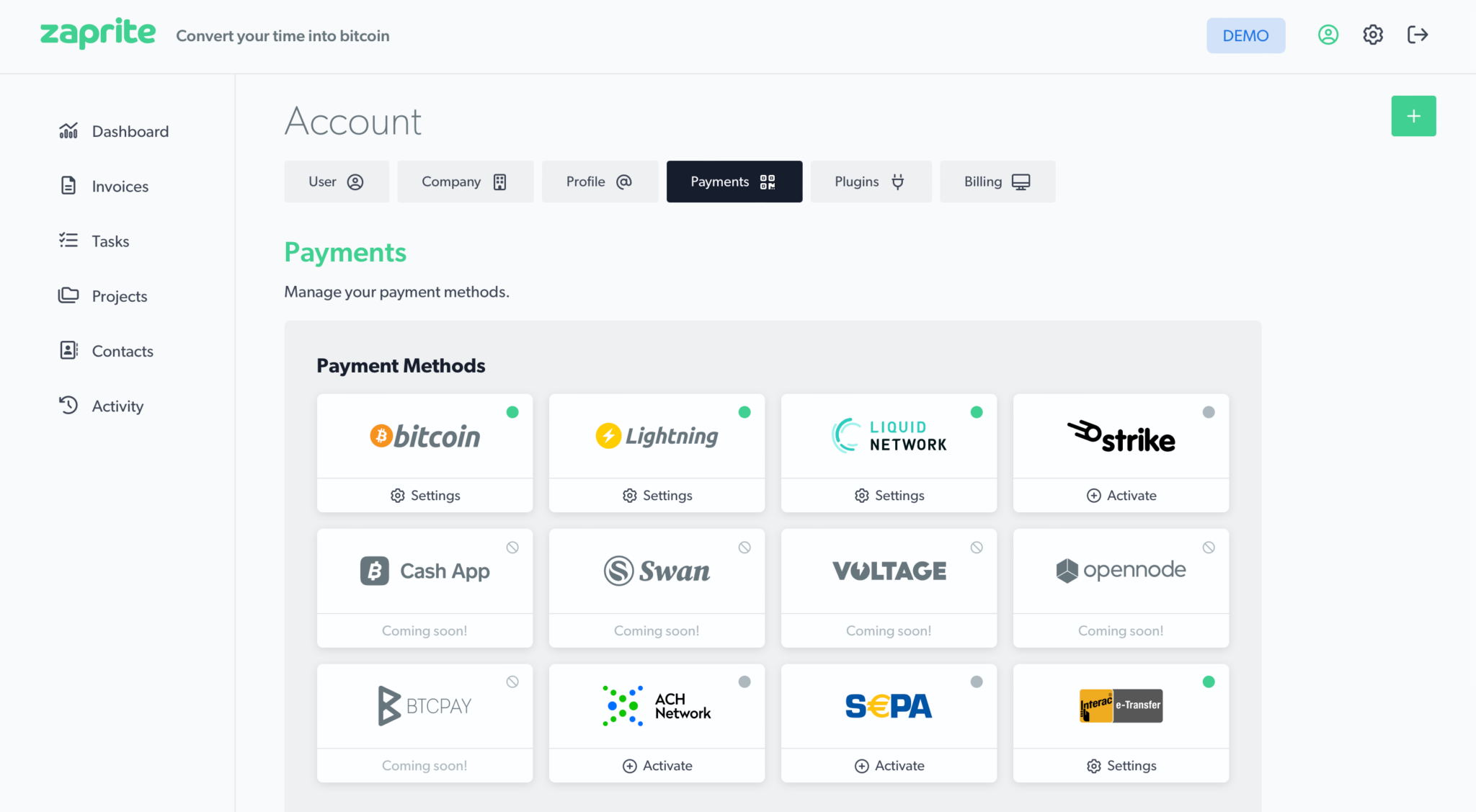Click the Strike card's grey status dot
Screen dimensions: 1476x812
[1209, 412]
